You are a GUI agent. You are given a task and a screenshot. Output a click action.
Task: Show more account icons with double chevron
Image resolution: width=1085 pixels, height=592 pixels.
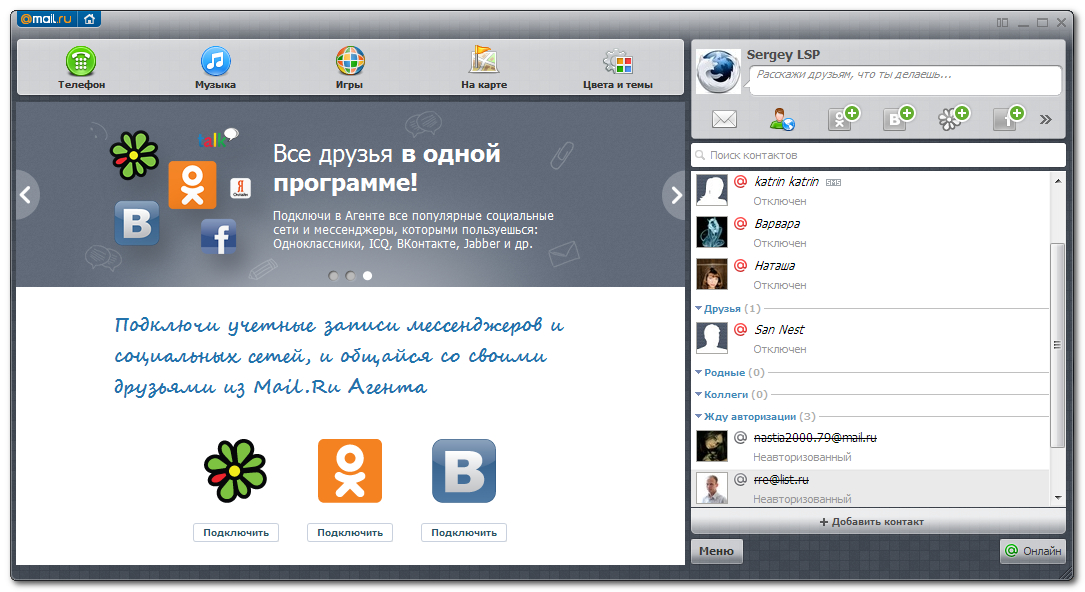1046,120
